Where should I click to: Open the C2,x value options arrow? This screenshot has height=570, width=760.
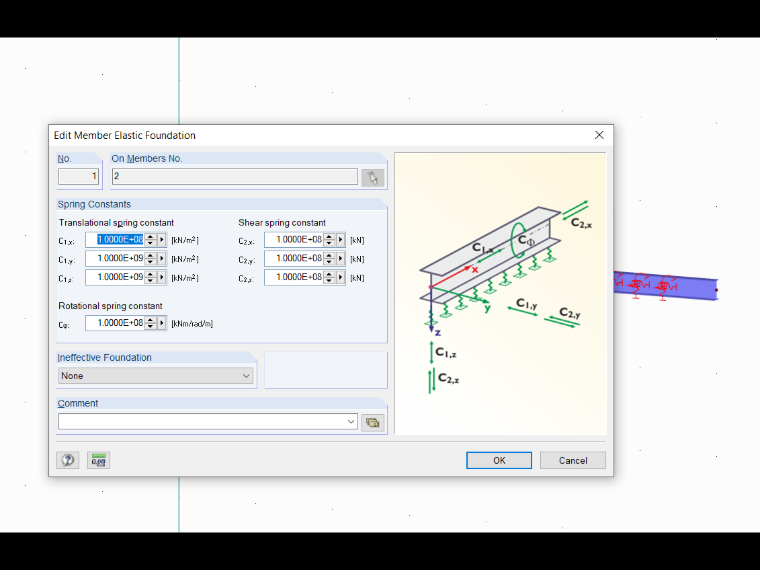coord(341,239)
